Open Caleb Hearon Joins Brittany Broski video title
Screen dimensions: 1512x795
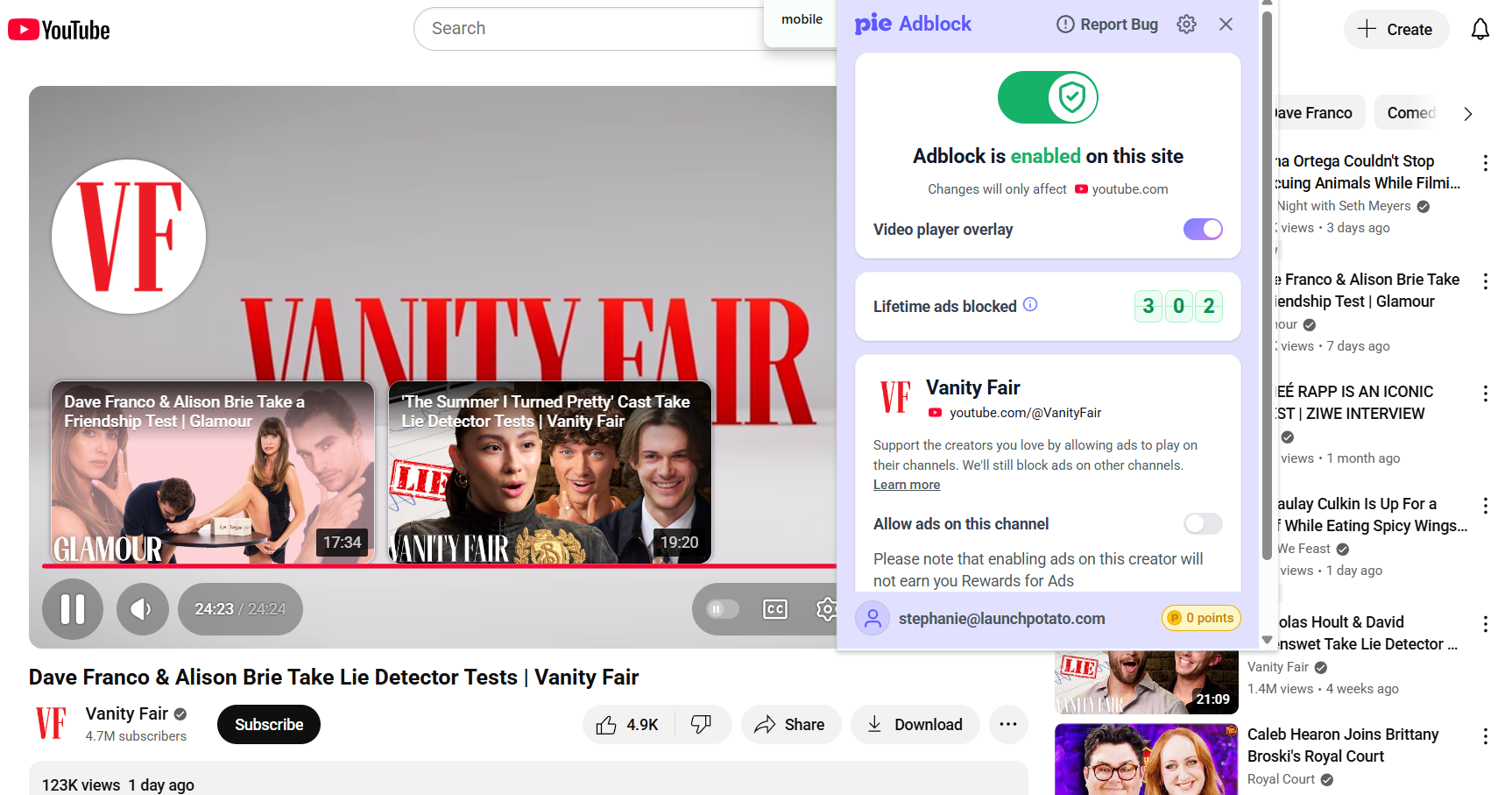[x=1343, y=745]
